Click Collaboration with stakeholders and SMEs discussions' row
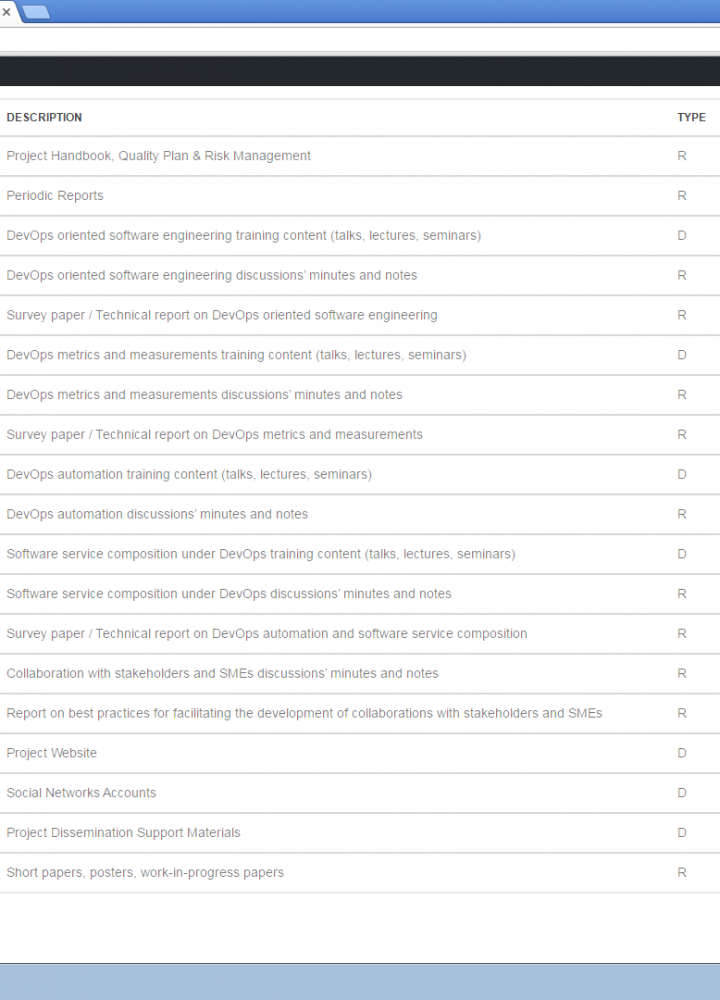The width and height of the screenshot is (720, 1000). click(222, 674)
